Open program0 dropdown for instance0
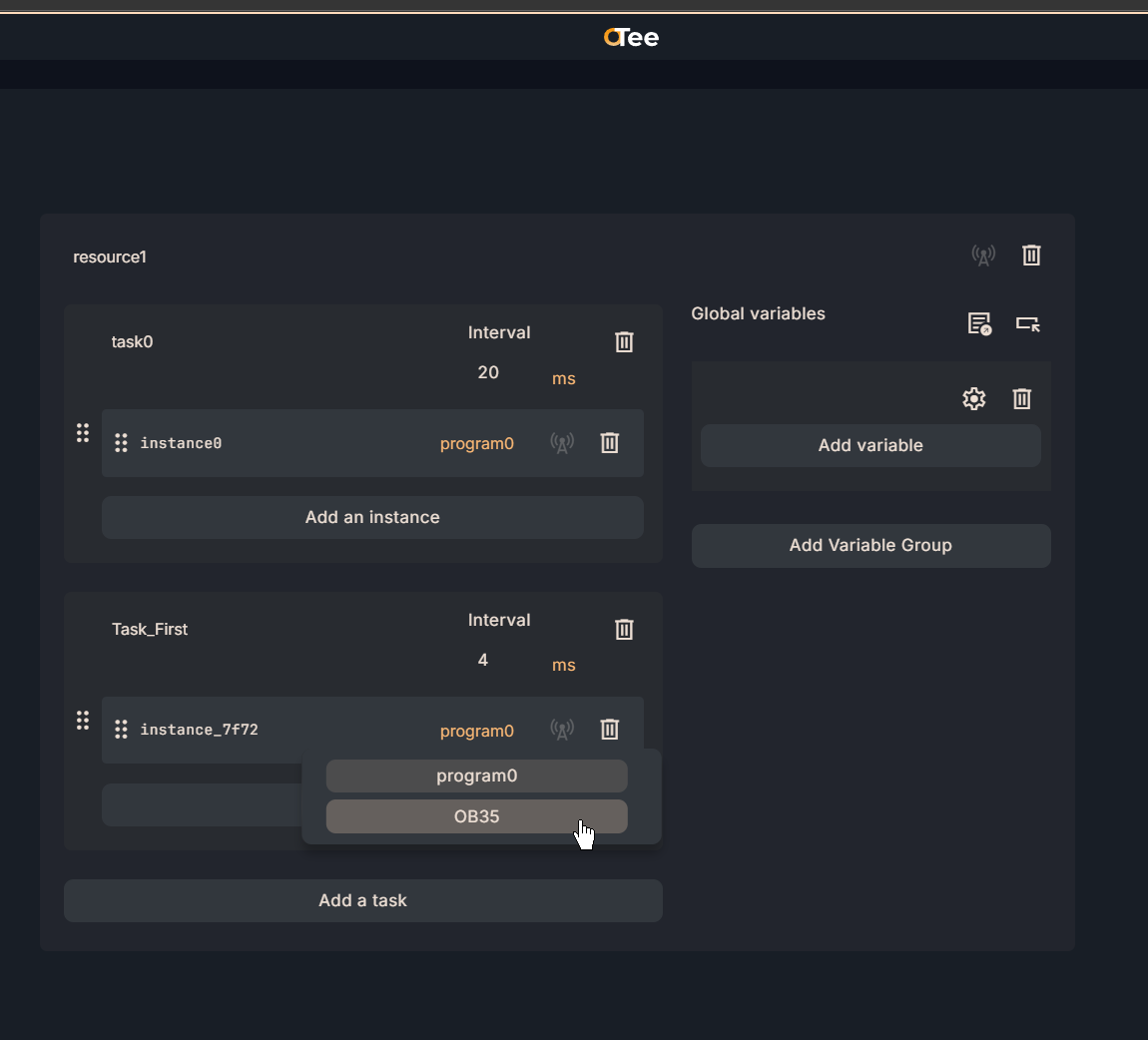Screen dimensions: 1148x1040 click(x=476, y=444)
